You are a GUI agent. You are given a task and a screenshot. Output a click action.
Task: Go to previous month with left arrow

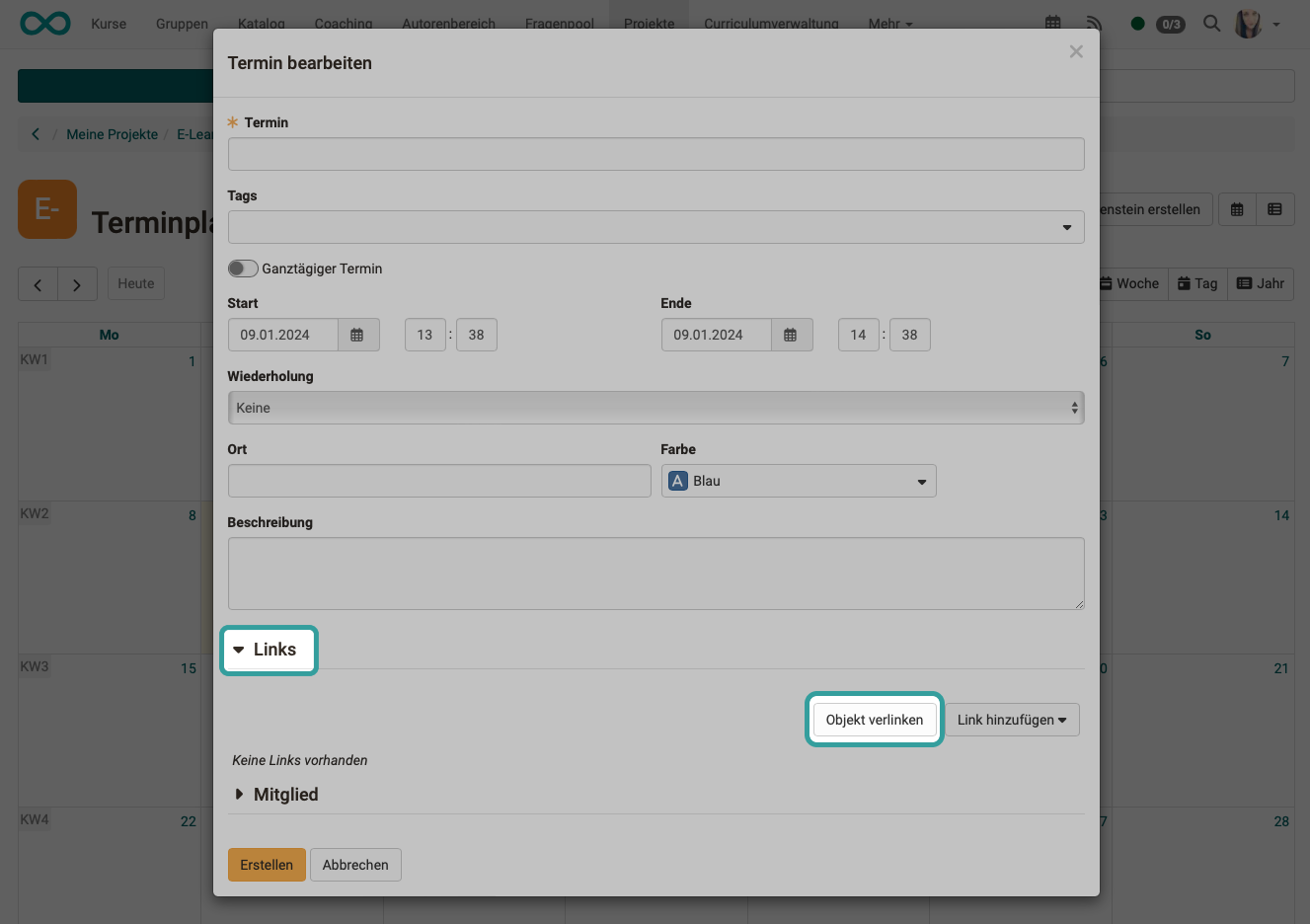(x=38, y=284)
